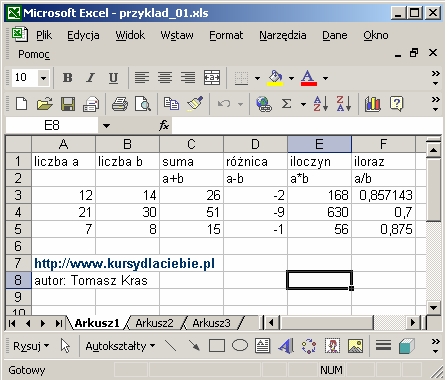Launch the Chart Wizard icon
Image resolution: width=448 pixels, height=380 pixels.
tap(372, 104)
